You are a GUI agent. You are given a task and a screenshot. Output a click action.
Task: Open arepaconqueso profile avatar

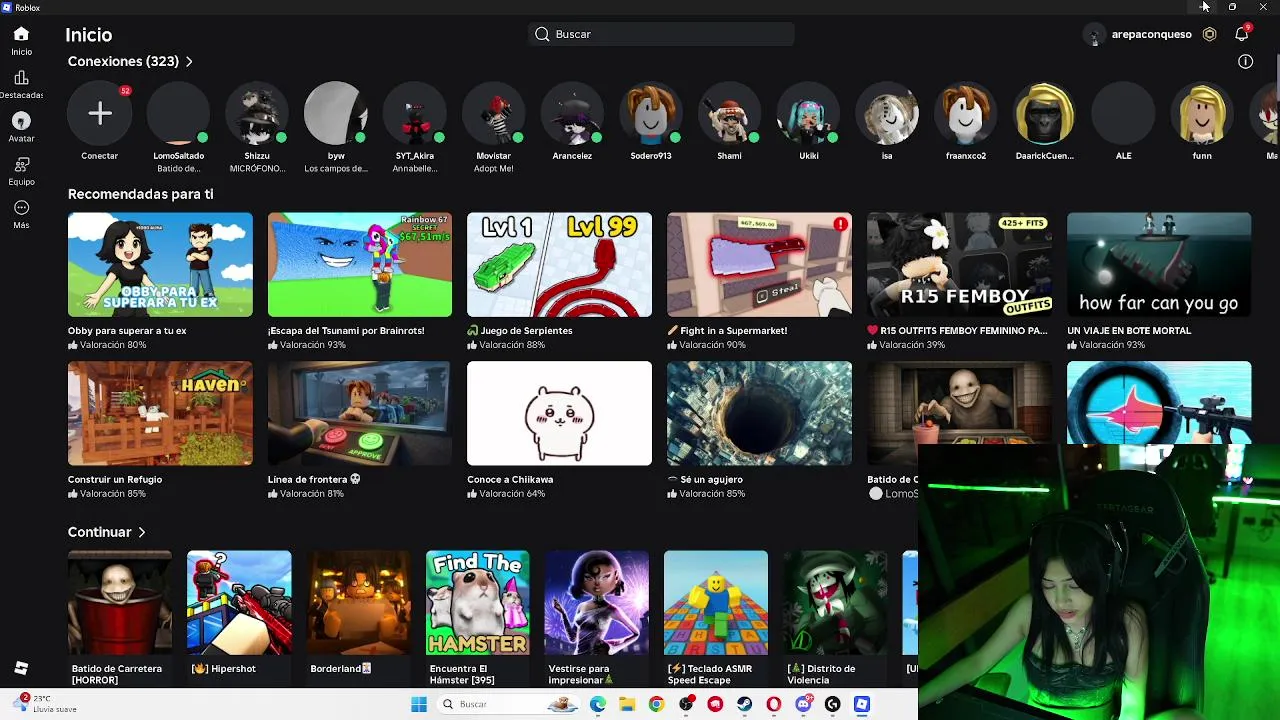tap(1094, 34)
